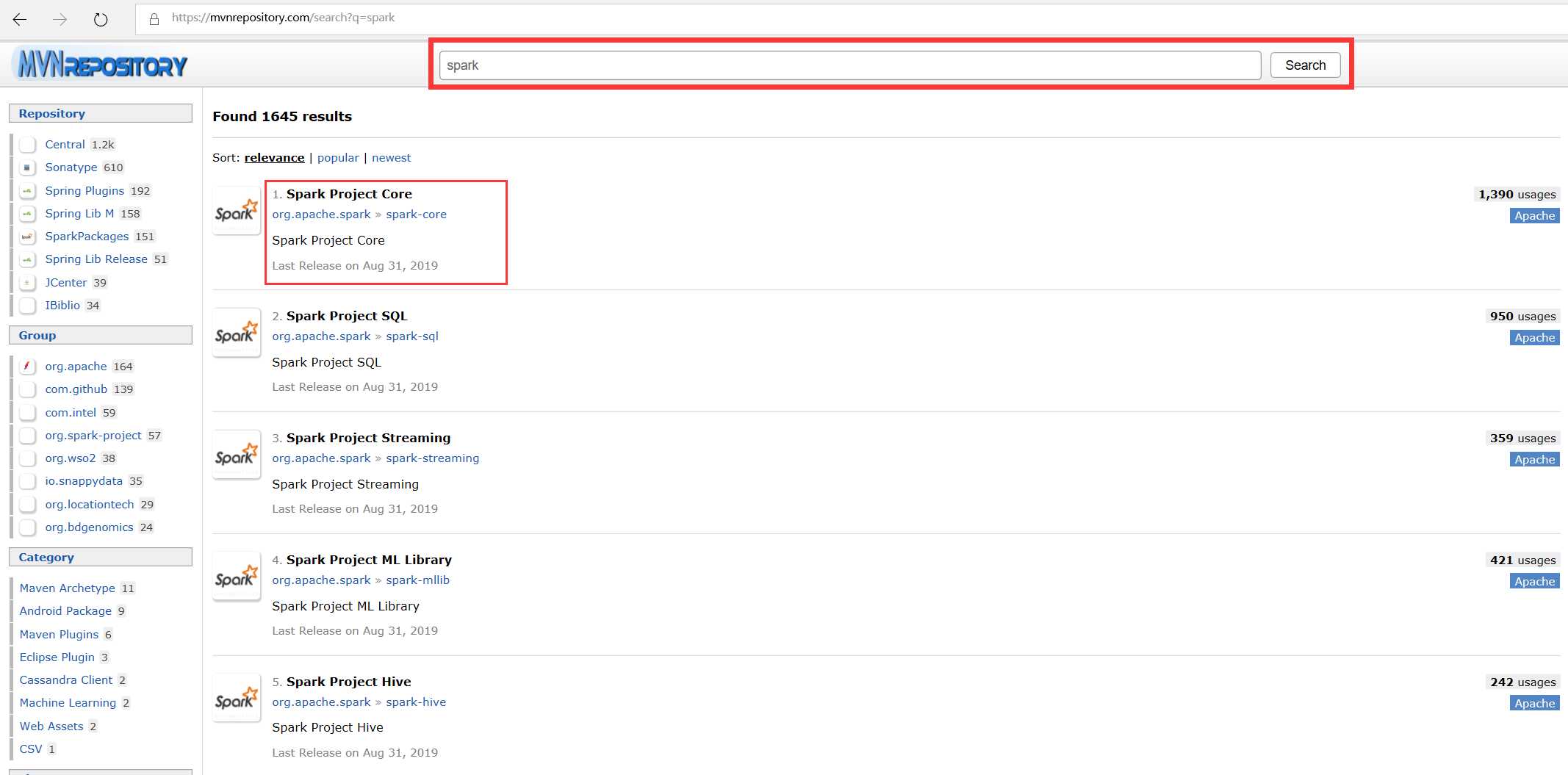Filter by org.apache group link

point(76,367)
